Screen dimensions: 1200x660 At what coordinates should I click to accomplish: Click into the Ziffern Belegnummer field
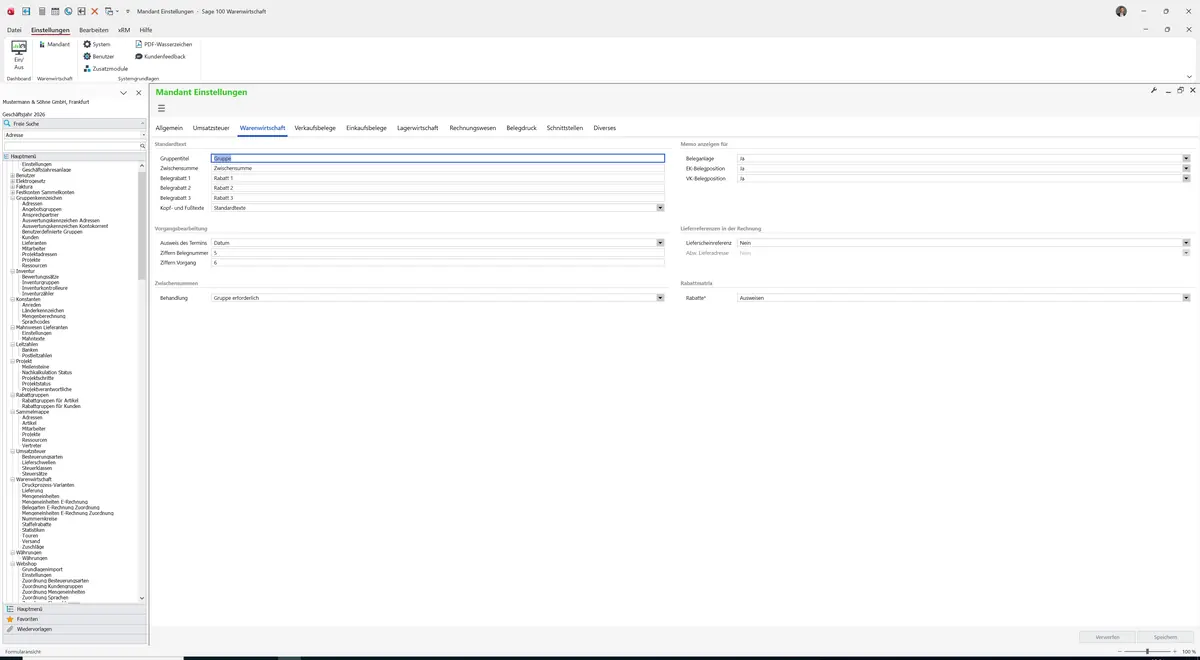click(x=437, y=253)
